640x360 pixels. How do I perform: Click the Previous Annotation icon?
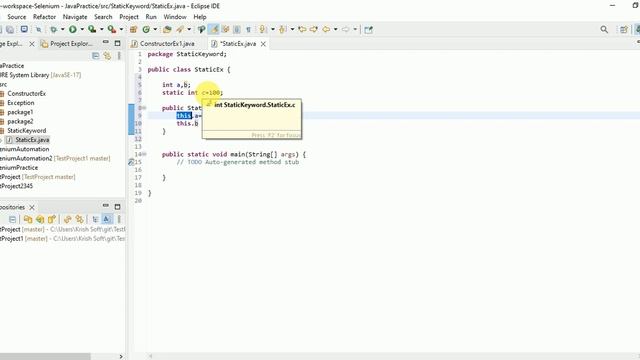(282, 29)
